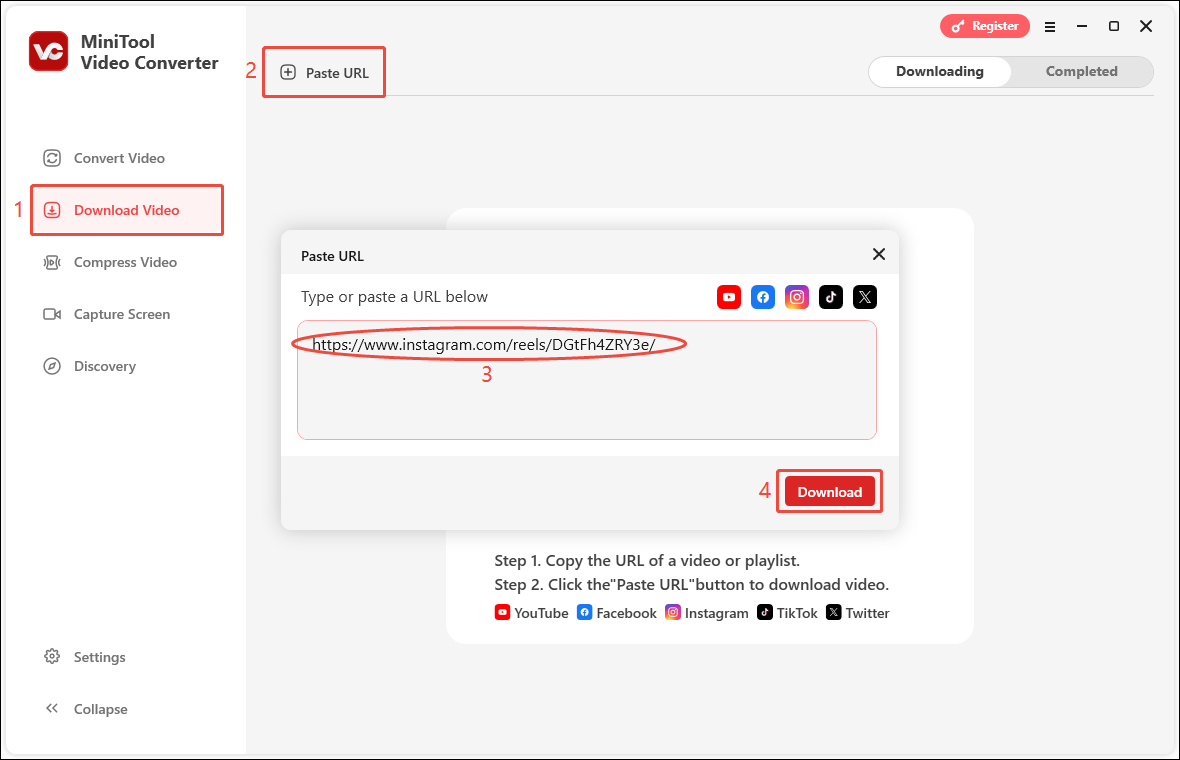1180x760 pixels.
Task: Click the 'Step 1. Copy the URL' text
Action: point(647,561)
